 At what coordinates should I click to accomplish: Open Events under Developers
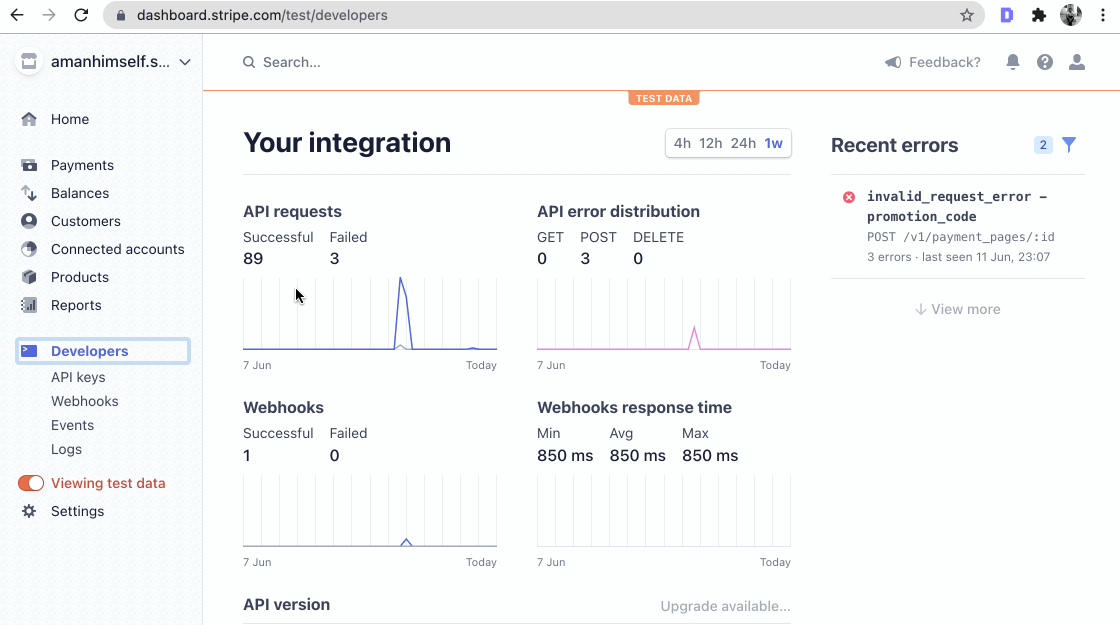click(72, 425)
